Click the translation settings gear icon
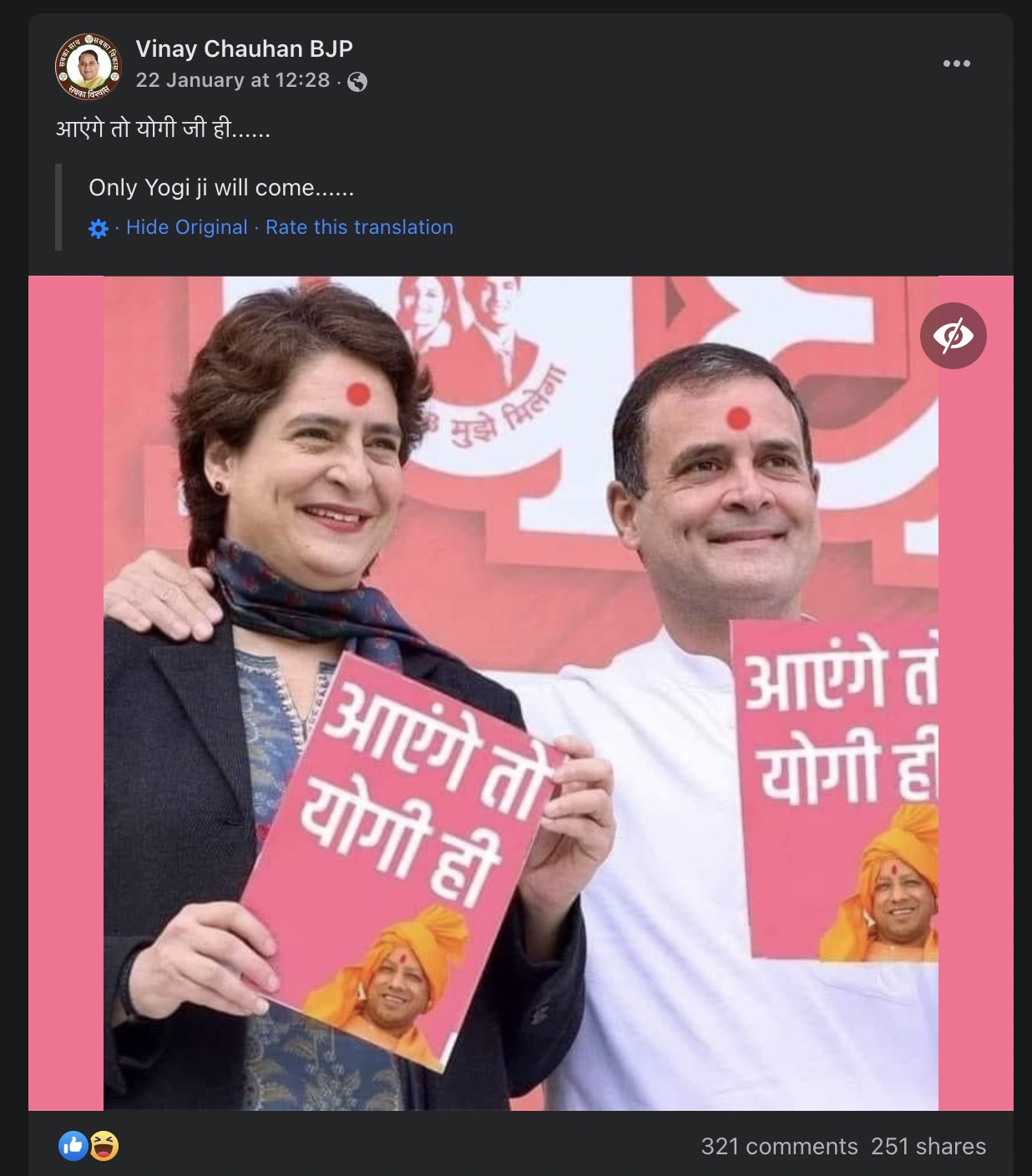The image size is (1032, 1176). 99,228
